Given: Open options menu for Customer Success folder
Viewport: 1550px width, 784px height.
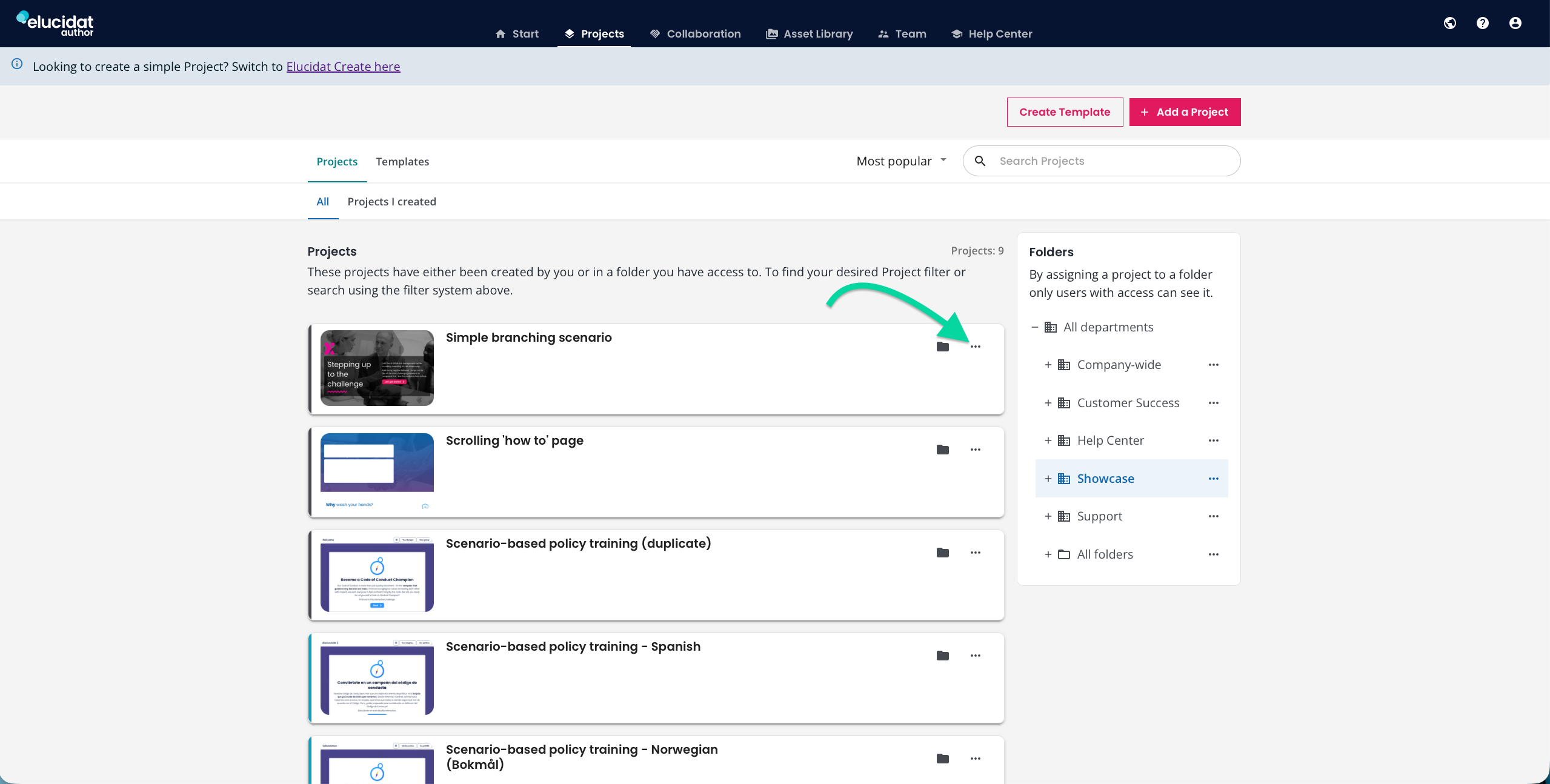Looking at the screenshot, I should click(x=1213, y=403).
